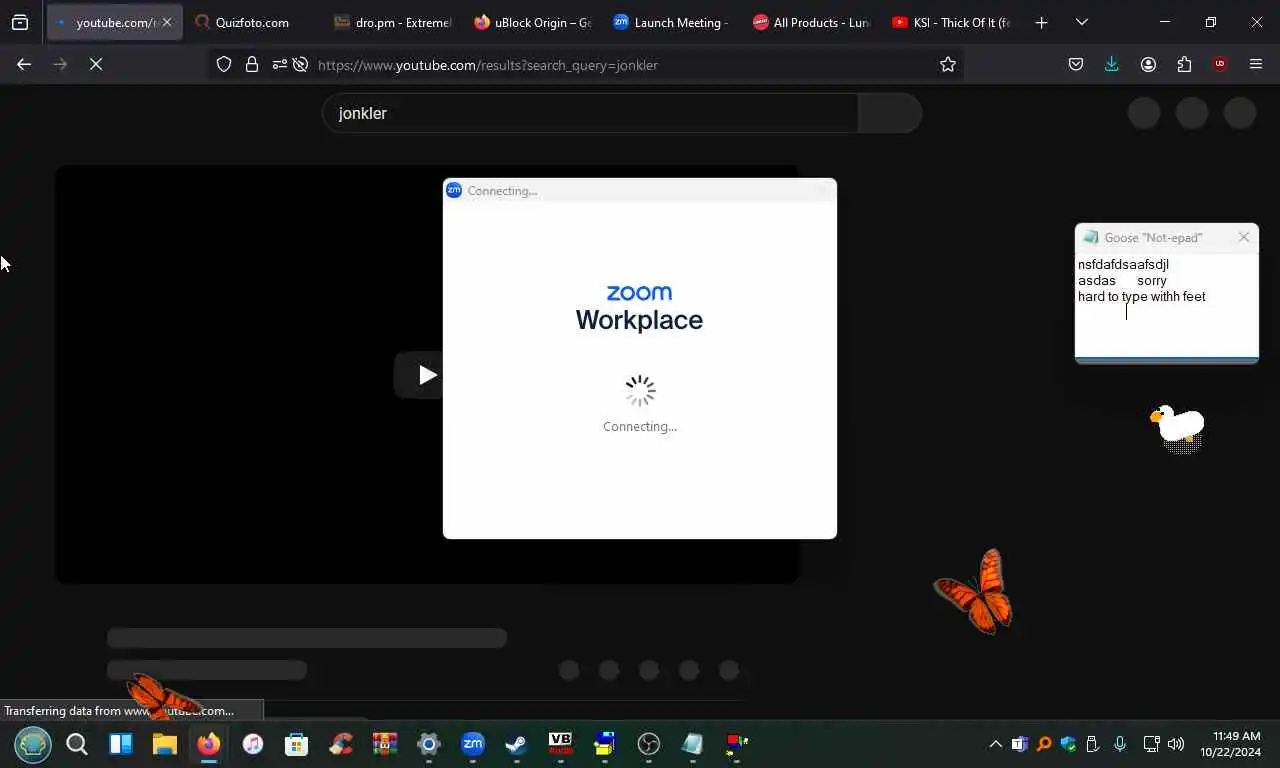This screenshot has height=768, width=1280.
Task: Open tracking protection shield info
Action: [x=224, y=64]
